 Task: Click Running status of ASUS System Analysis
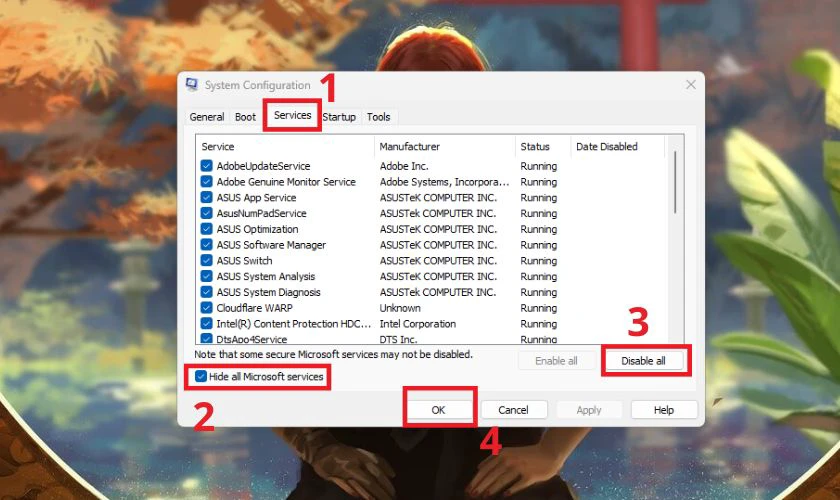538,277
